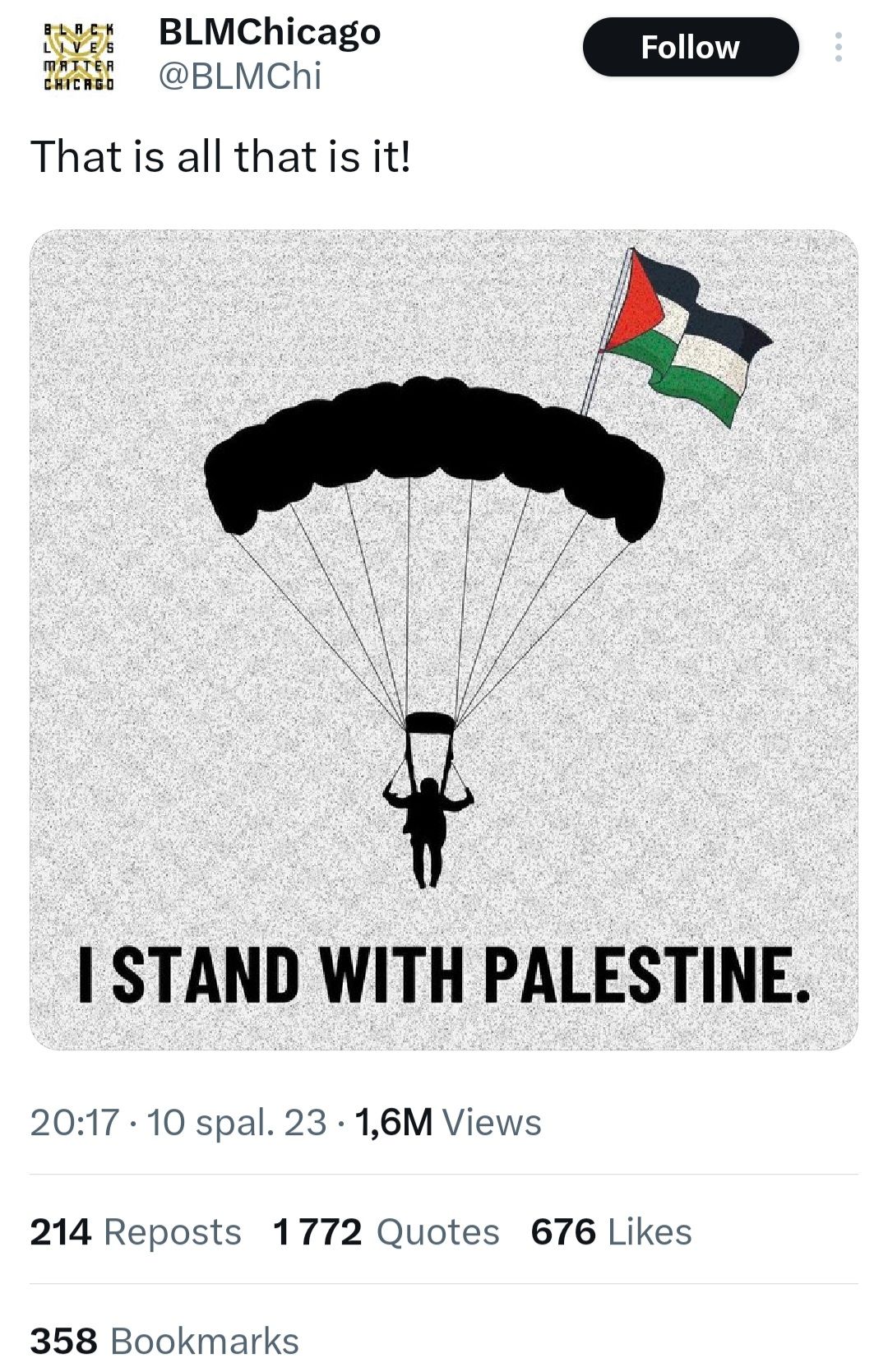Click the "10 spal. 23" date
Screen dimensions: 888x1372
click(237, 1122)
